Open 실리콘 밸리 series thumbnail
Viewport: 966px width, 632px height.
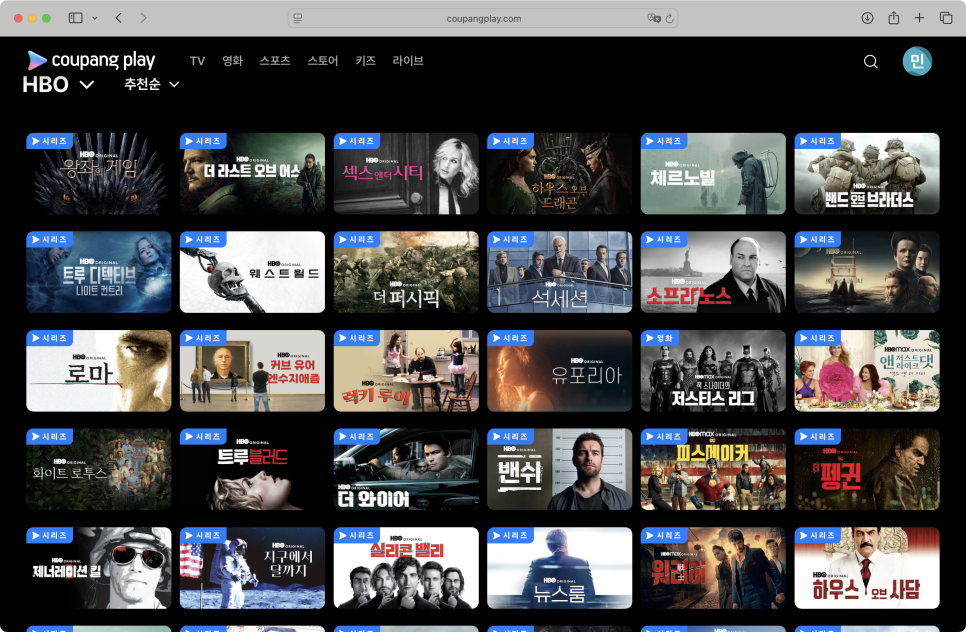(x=406, y=568)
